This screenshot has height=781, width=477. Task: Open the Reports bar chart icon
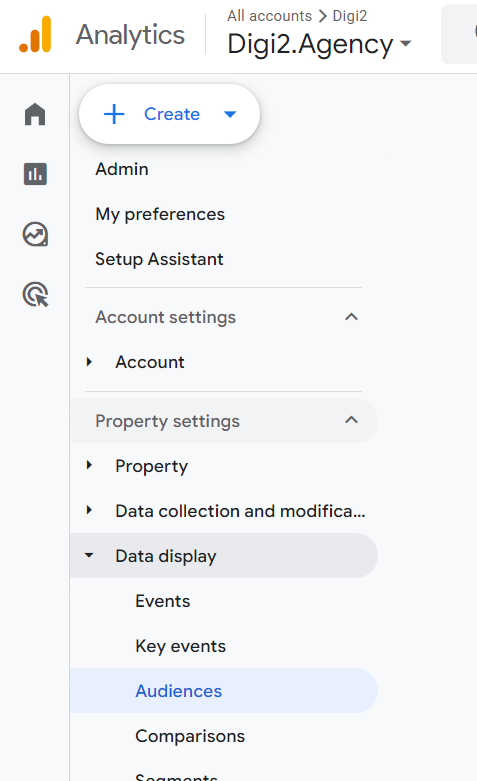pyautogui.click(x=35, y=174)
